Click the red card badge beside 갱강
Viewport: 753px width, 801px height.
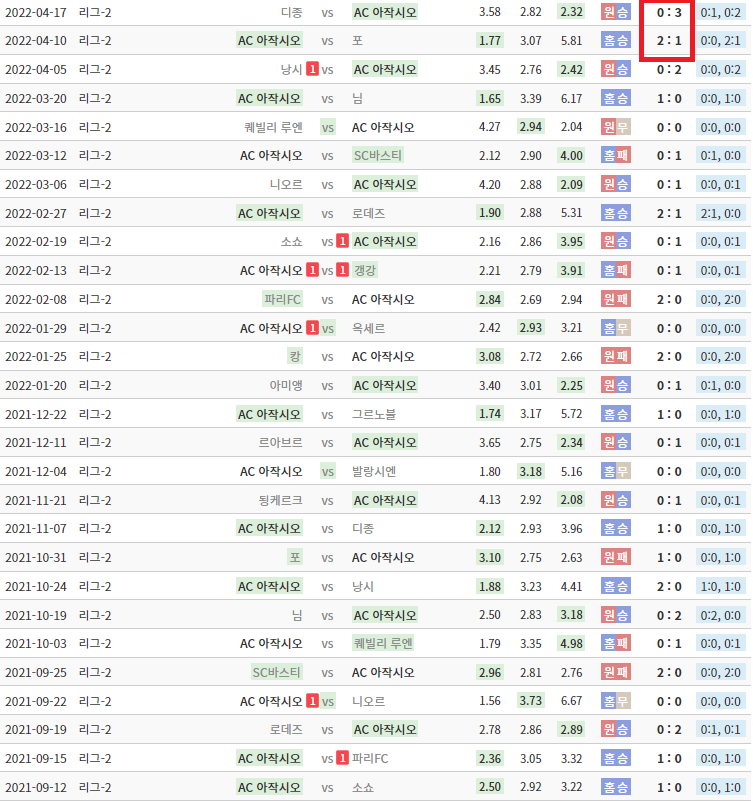343,270
